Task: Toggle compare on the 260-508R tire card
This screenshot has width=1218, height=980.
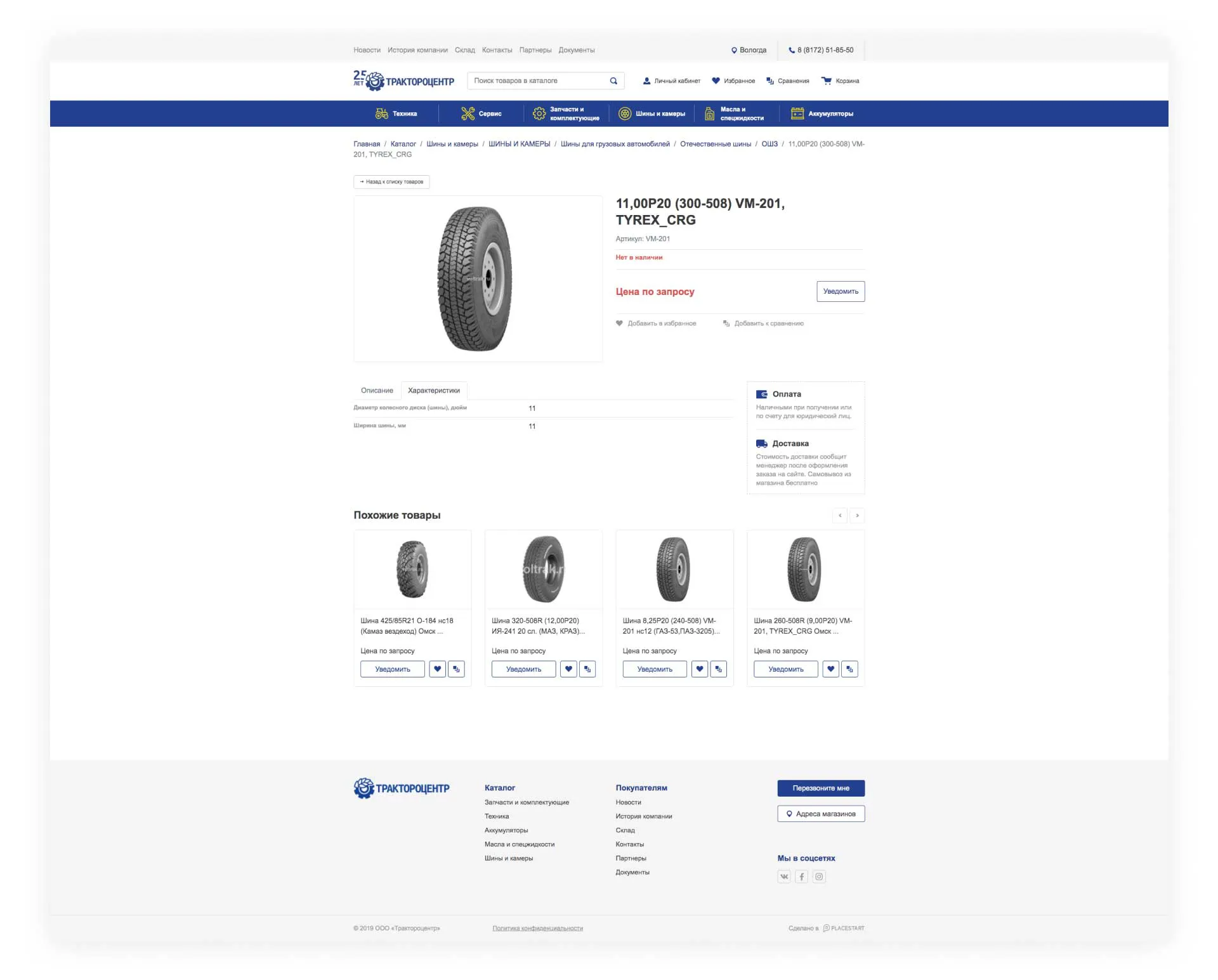Action: (849, 669)
